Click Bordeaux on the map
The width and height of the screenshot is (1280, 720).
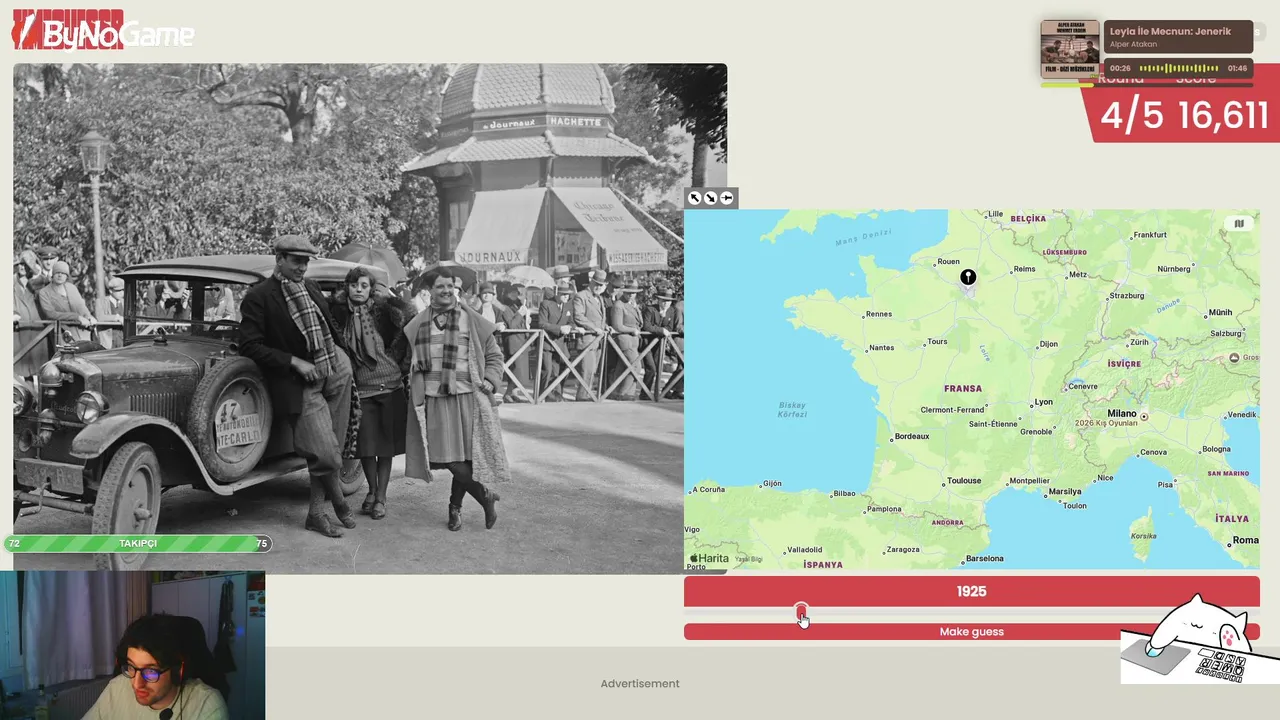(x=911, y=436)
